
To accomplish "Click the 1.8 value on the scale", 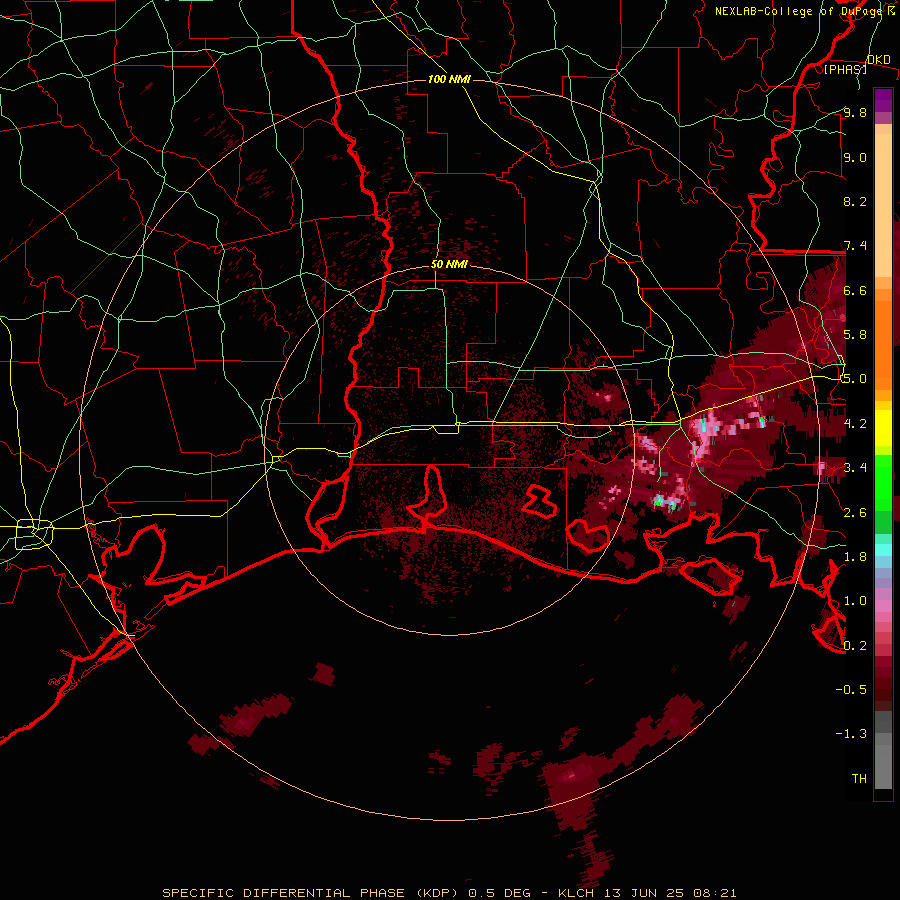I will click(855, 556).
